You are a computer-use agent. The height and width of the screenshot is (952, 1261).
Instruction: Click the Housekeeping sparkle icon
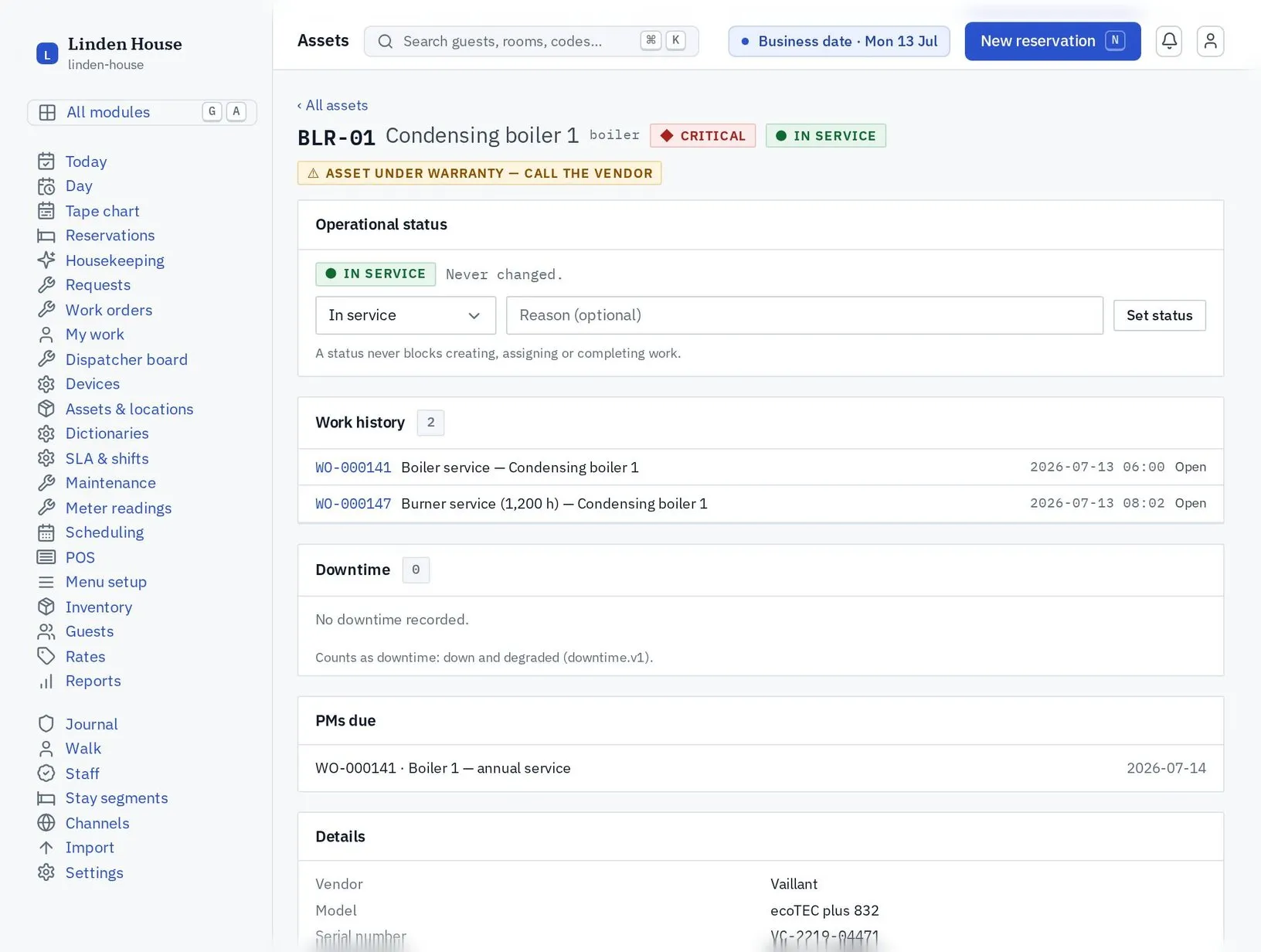46,260
